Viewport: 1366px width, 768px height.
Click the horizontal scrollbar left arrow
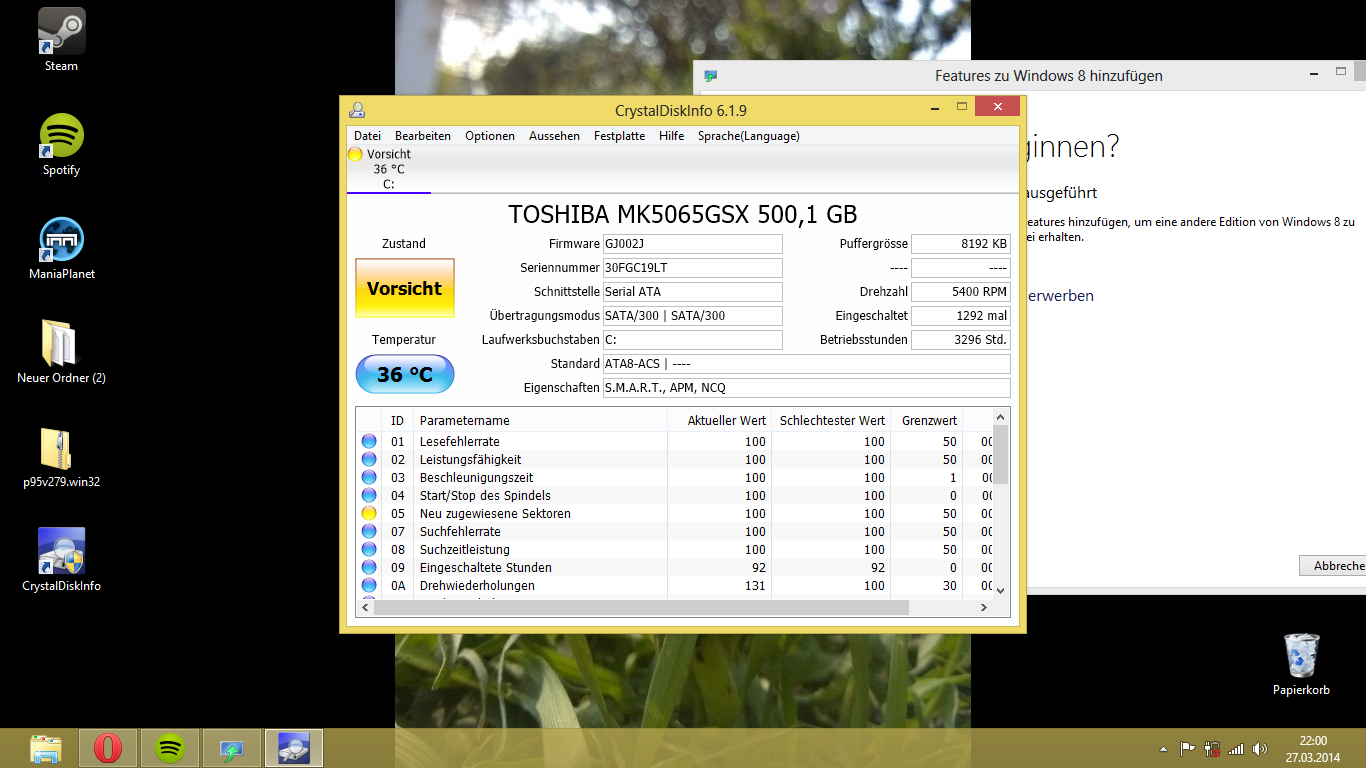(365, 607)
